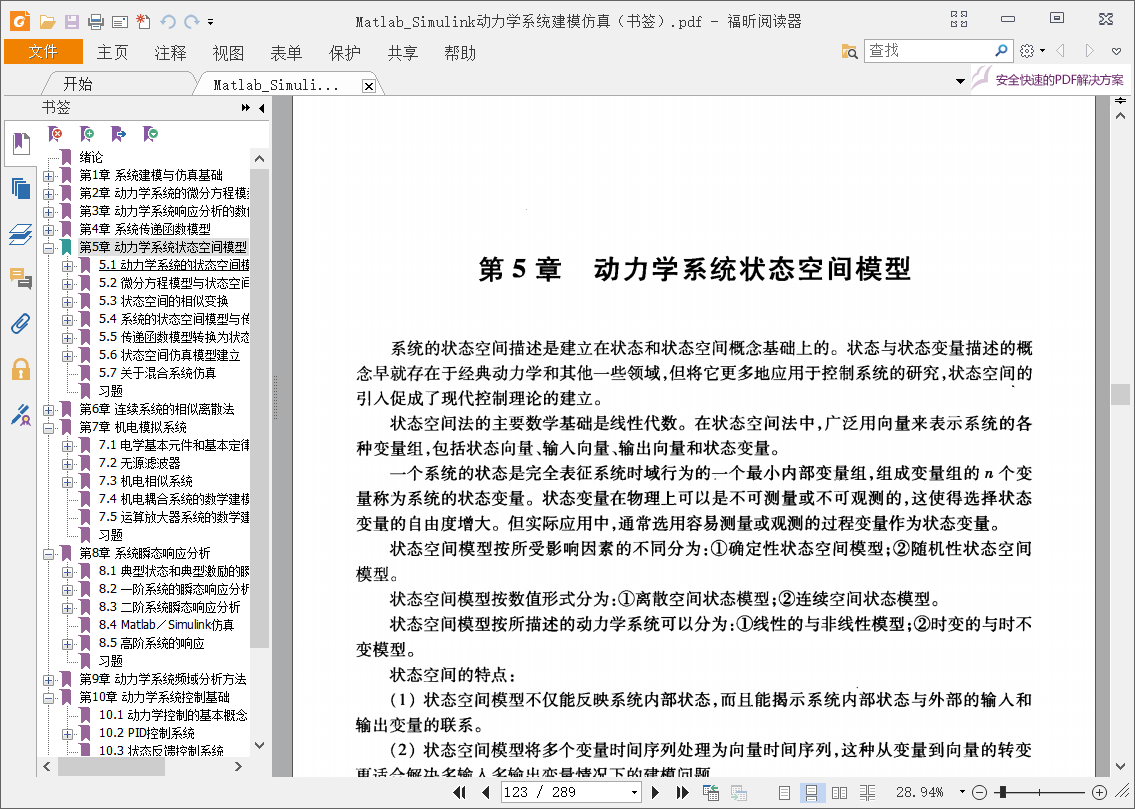Expand the 5.3 状态空间的相似变换 node
Viewport: 1135px width, 809px height.
click(67, 302)
